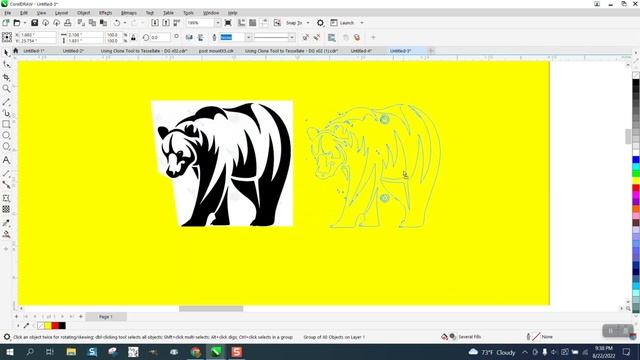Toggle show guidelines button
The width and height of the screenshot is (640, 360).
click(x=264, y=23)
